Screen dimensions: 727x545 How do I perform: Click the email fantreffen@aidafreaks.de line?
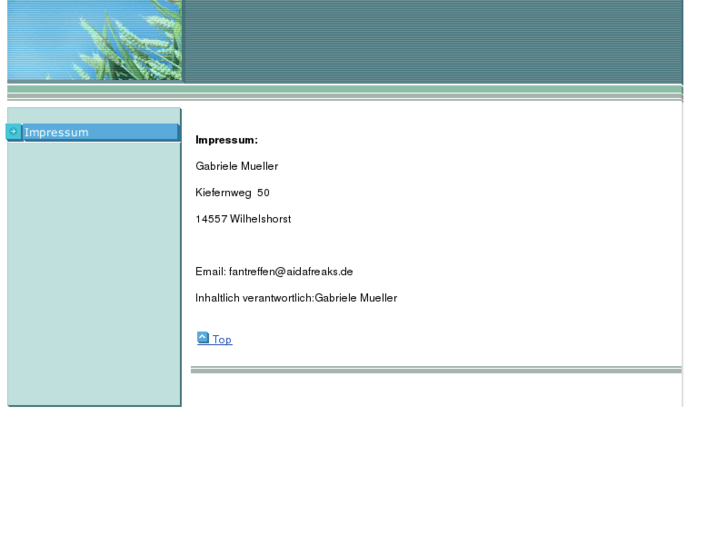(274, 272)
